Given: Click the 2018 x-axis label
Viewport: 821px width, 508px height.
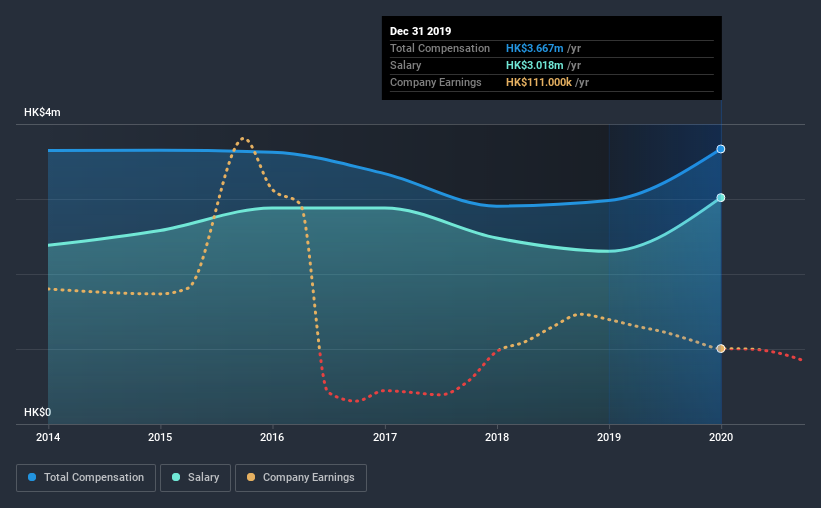Looking at the screenshot, I should (x=497, y=437).
